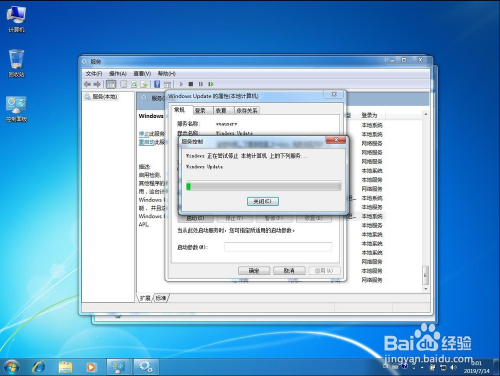Open the 文件(F) menu
Screen dimensions: 500x376
tap(94, 73)
